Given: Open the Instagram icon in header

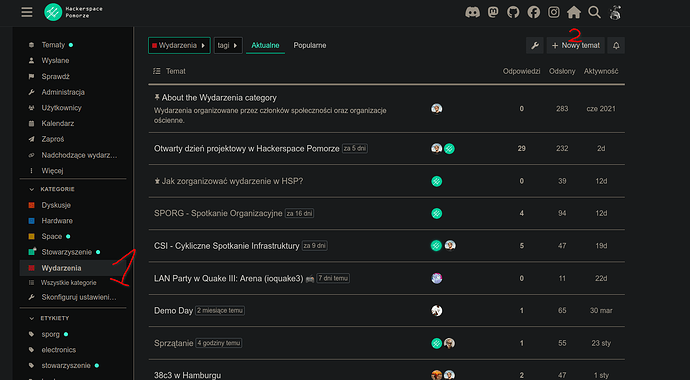Looking at the screenshot, I should [x=554, y=12].
